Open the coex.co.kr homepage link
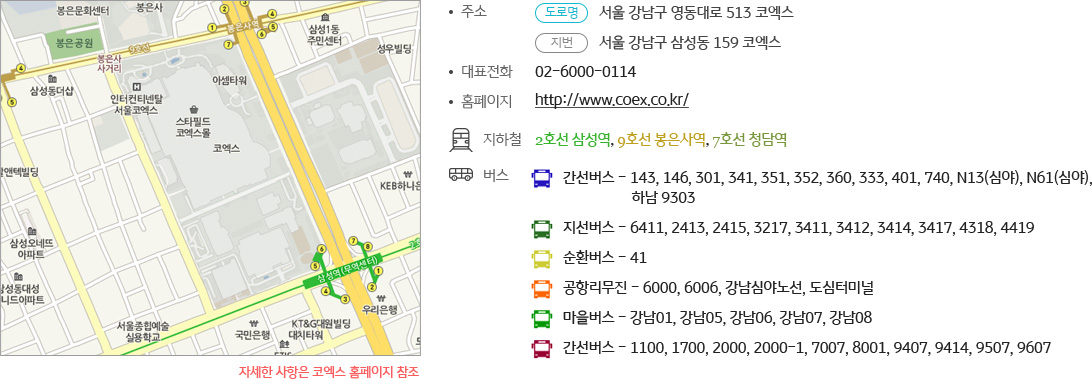 coord(611,100)
